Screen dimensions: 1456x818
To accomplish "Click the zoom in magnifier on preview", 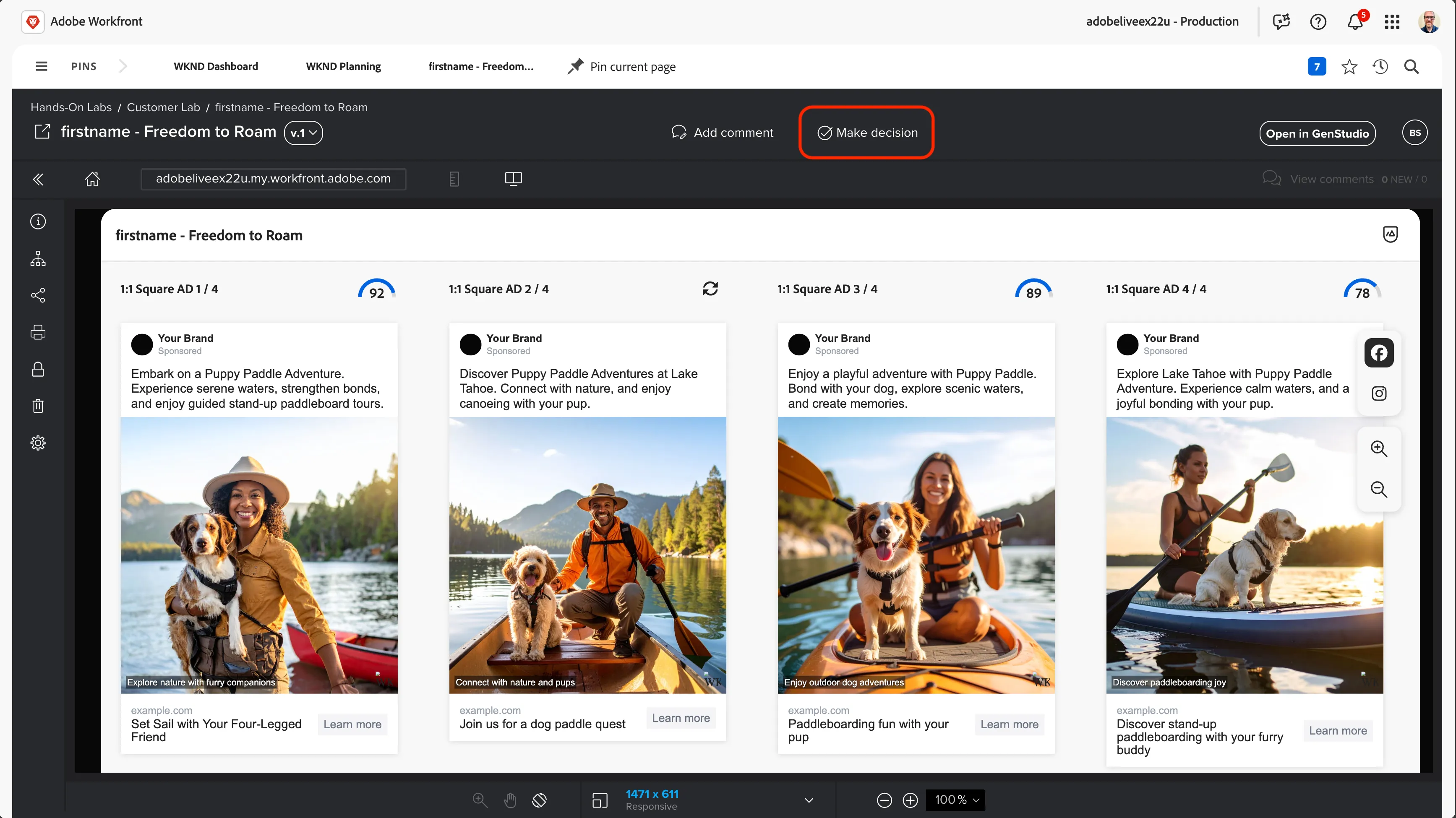I will pos(1378,448).
